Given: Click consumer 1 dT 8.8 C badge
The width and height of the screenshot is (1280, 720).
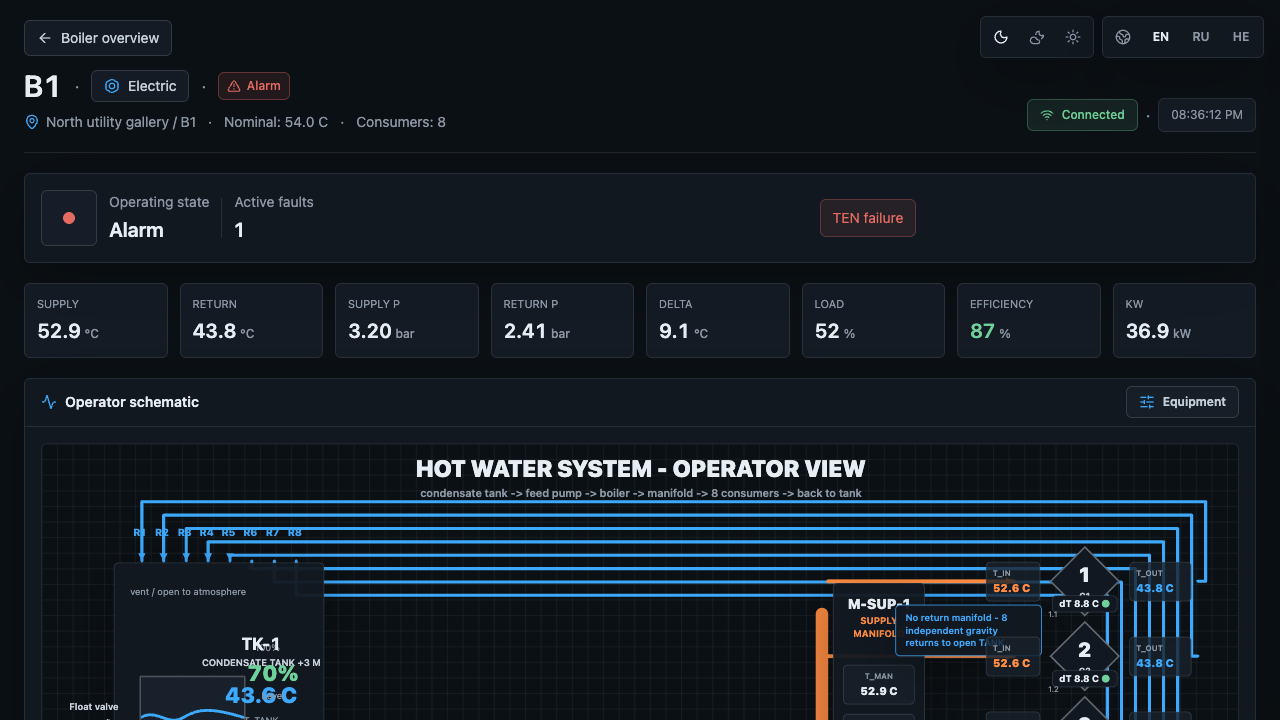Looking at the screenshot, I should pyautogui.click(x=1084, y=604).
